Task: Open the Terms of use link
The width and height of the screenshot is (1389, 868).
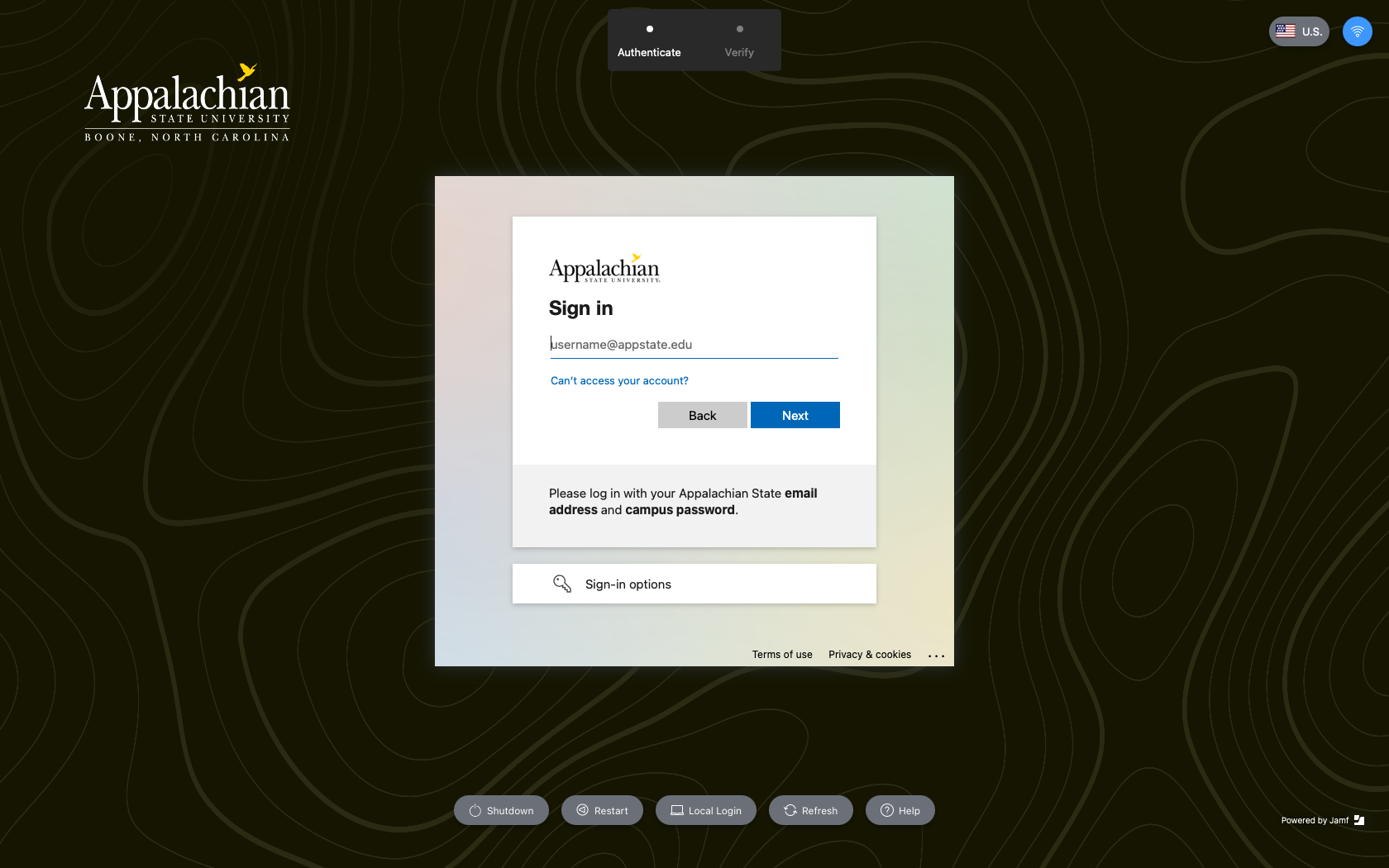Action: tap(782, 655)
